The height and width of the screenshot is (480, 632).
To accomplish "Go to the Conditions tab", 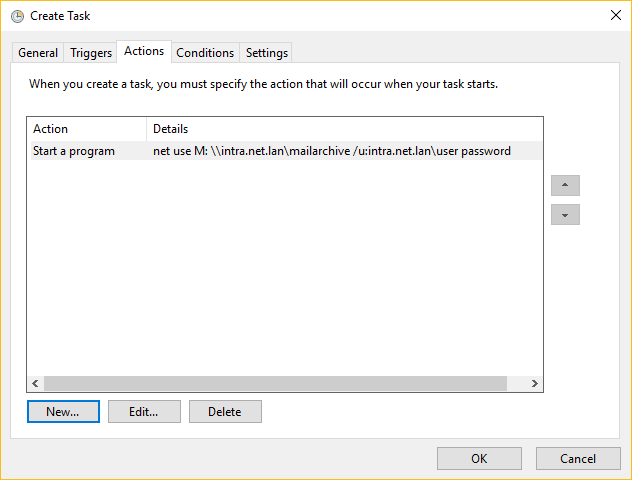I will (x=205, y=53).
